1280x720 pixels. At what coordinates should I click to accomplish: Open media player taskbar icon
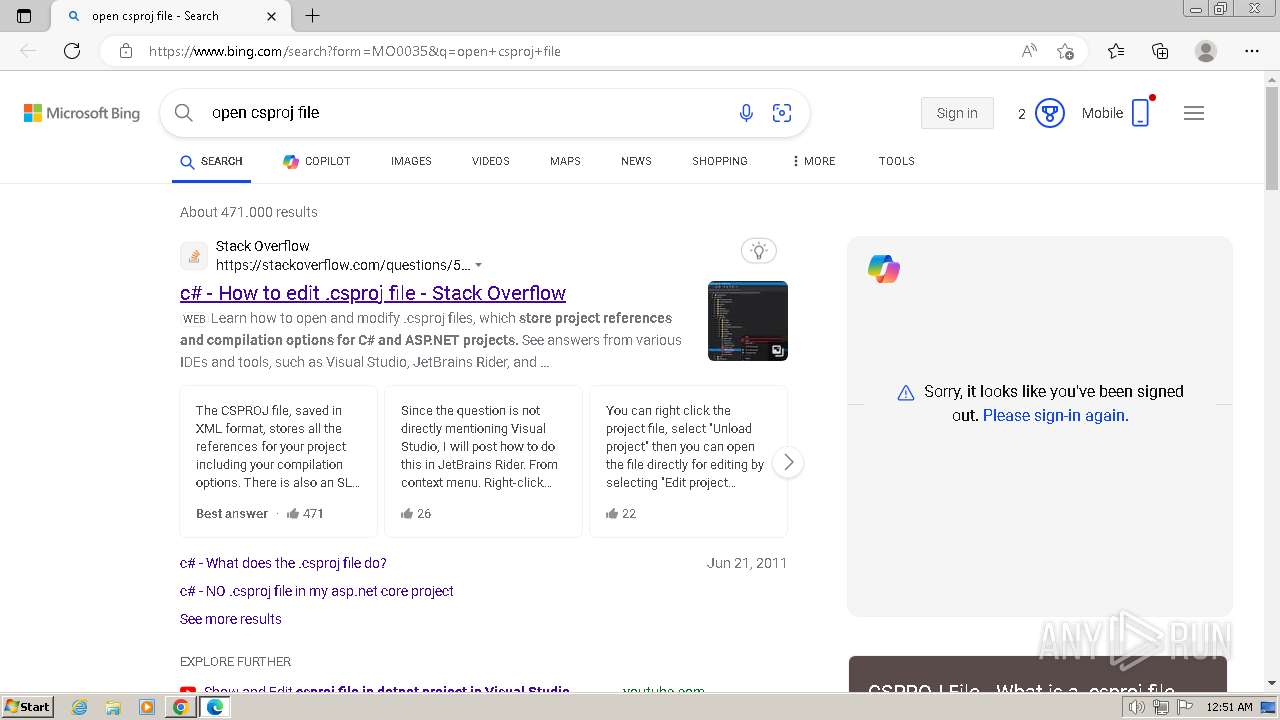tap(147, 707)
